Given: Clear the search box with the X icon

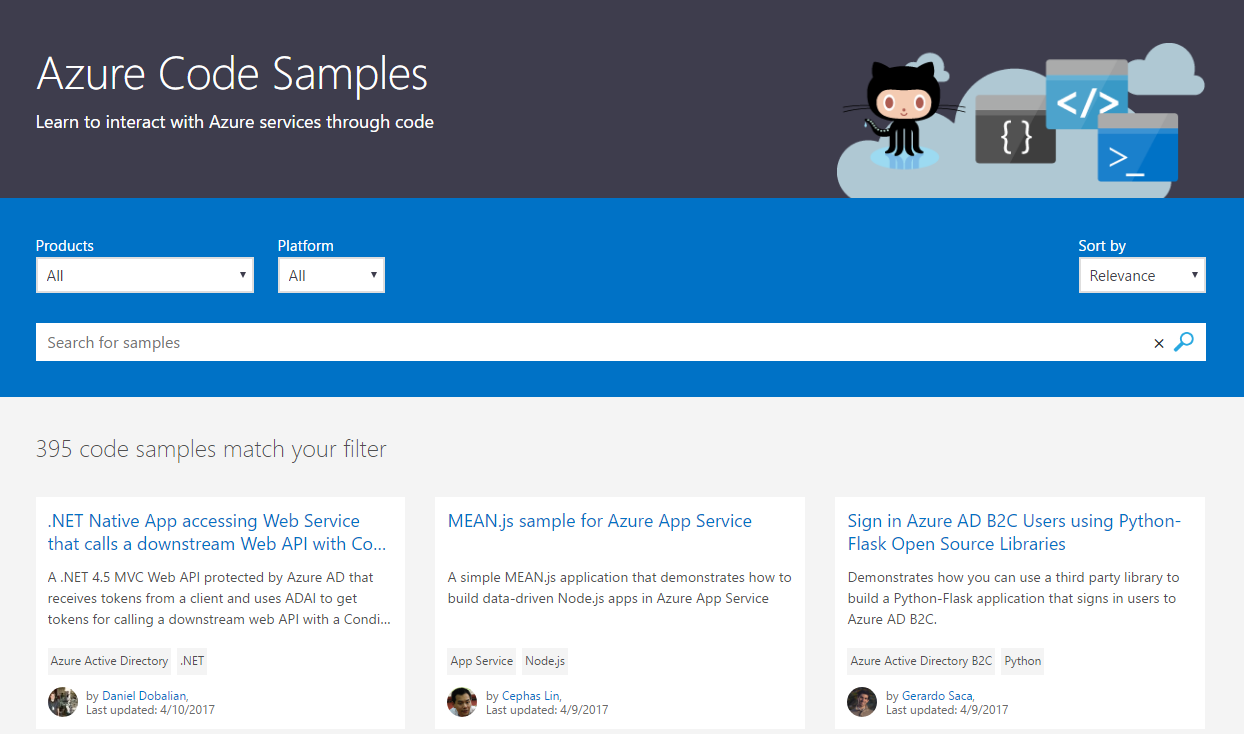Looking at the screenshot, I should (x=1159, y=343).
